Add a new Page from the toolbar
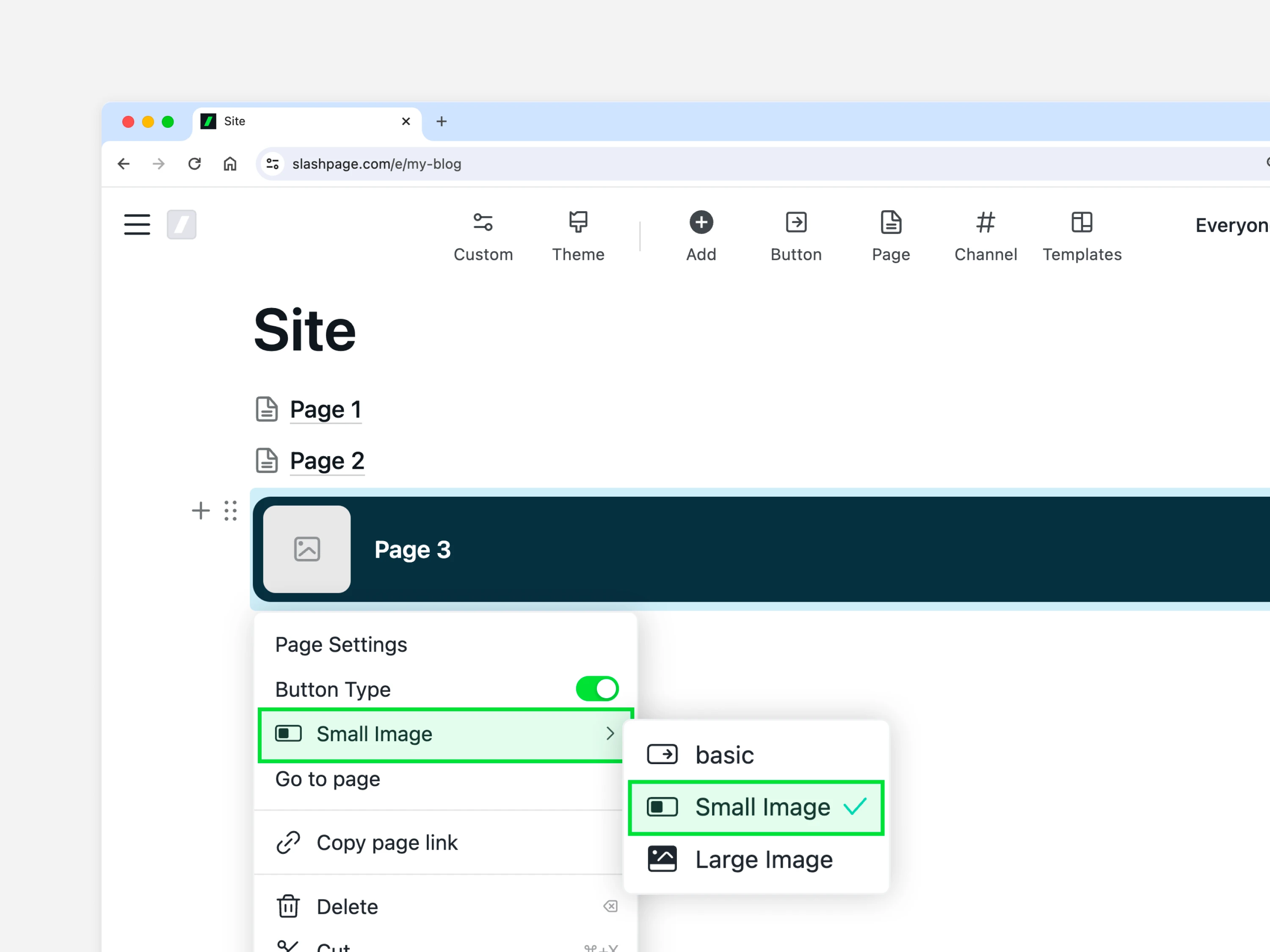This screenshot has height=952, width=1270. point(891,237)
